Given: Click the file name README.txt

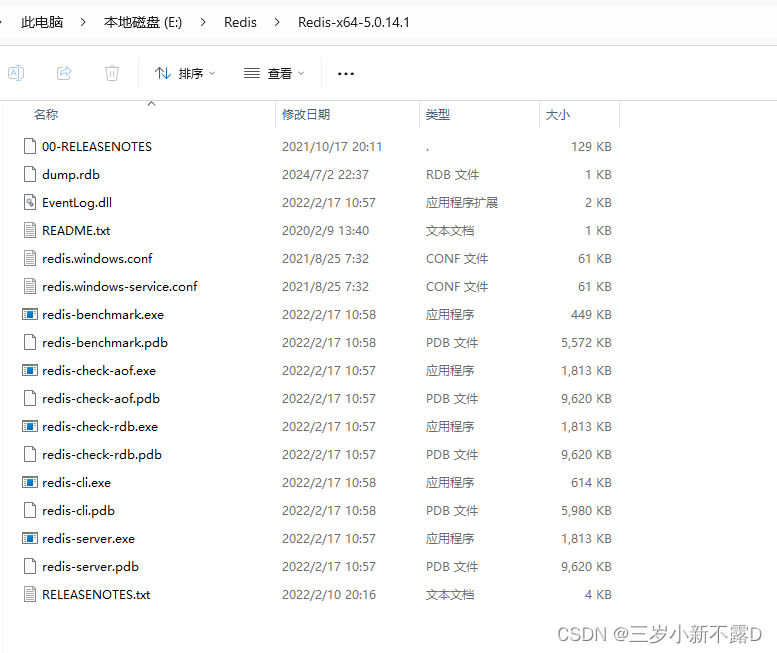Looking at the screenshot, I should pyautogui.click(x=76, y=230).
